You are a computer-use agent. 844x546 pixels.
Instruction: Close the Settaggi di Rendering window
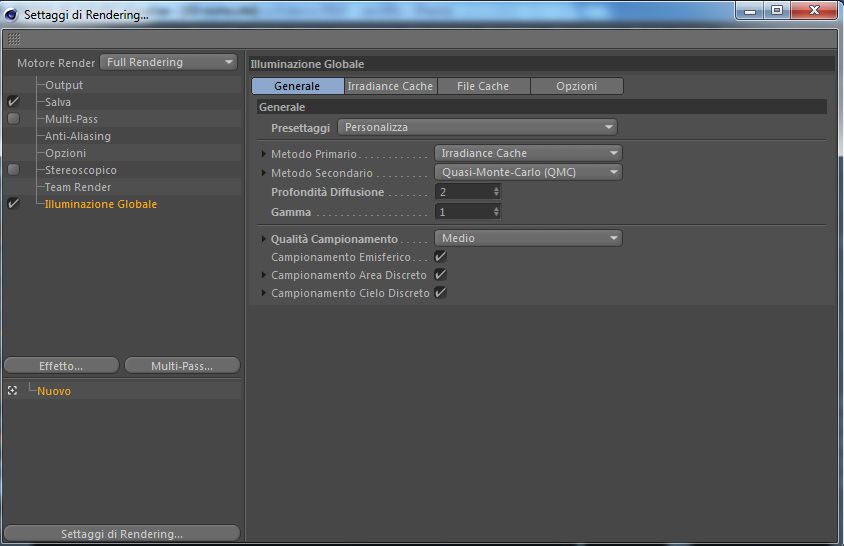[x=814, y=10]
